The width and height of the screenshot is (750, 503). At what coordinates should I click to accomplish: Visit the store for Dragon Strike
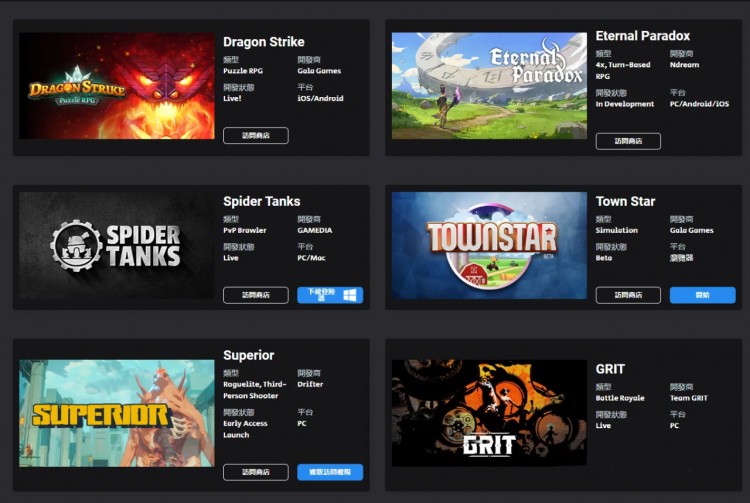tap(256, 135)
